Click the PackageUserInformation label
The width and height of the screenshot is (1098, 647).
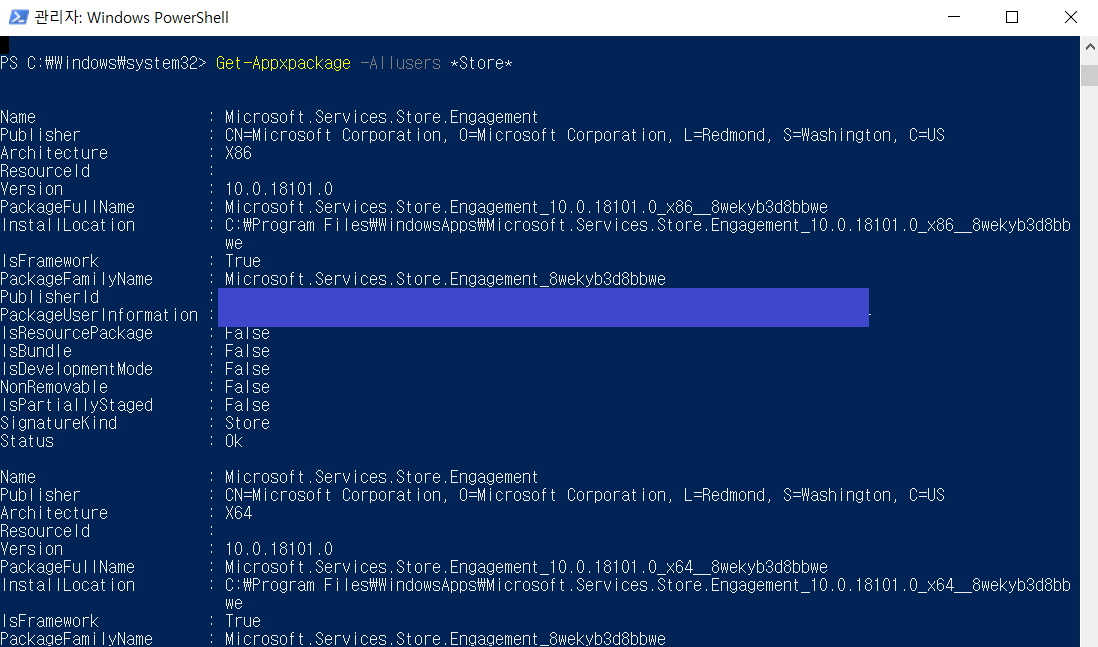tap(99, 315)
